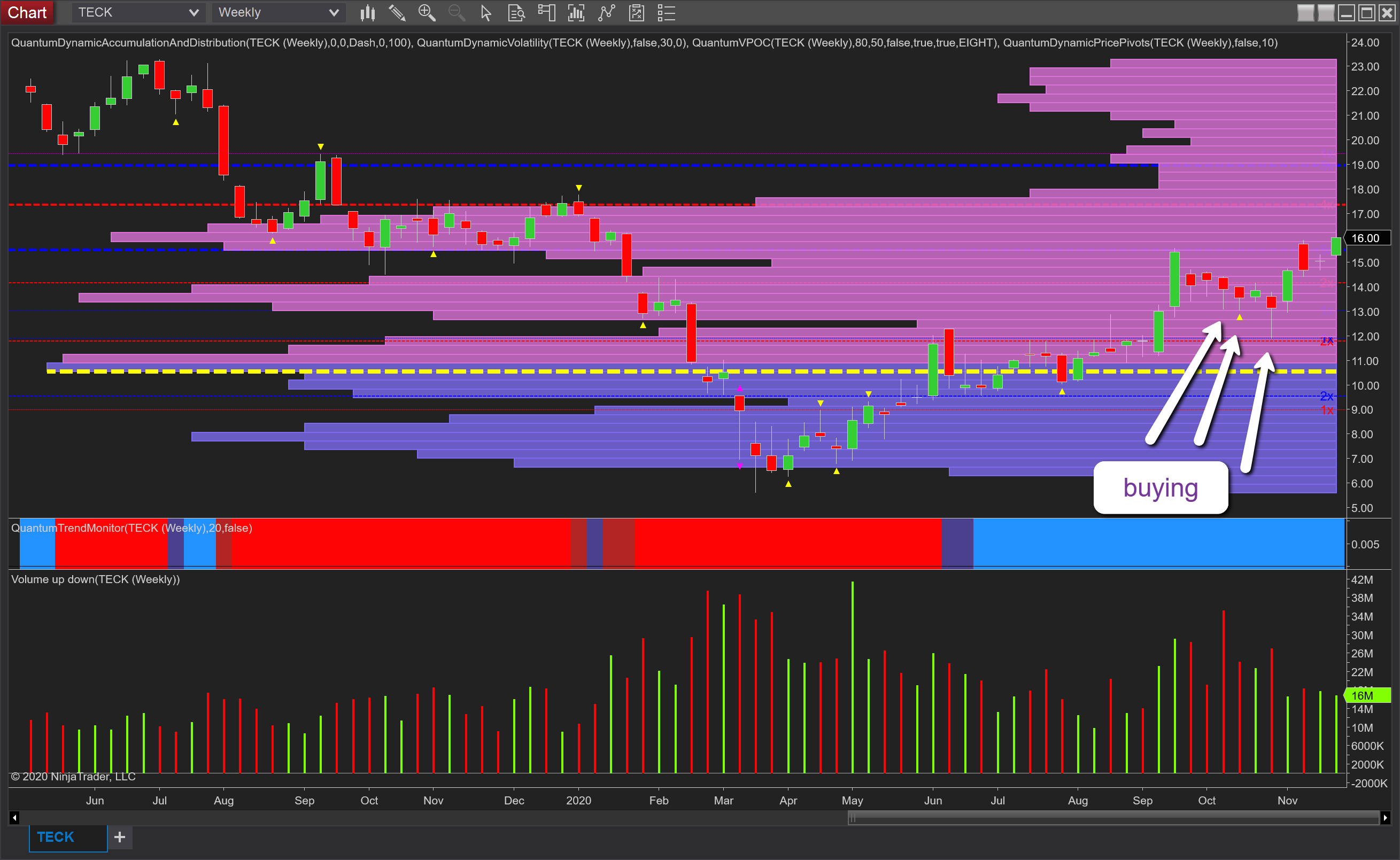Select the first window link square
The height and width of the screenshot is (860, 1400).
click(1305, 12)
